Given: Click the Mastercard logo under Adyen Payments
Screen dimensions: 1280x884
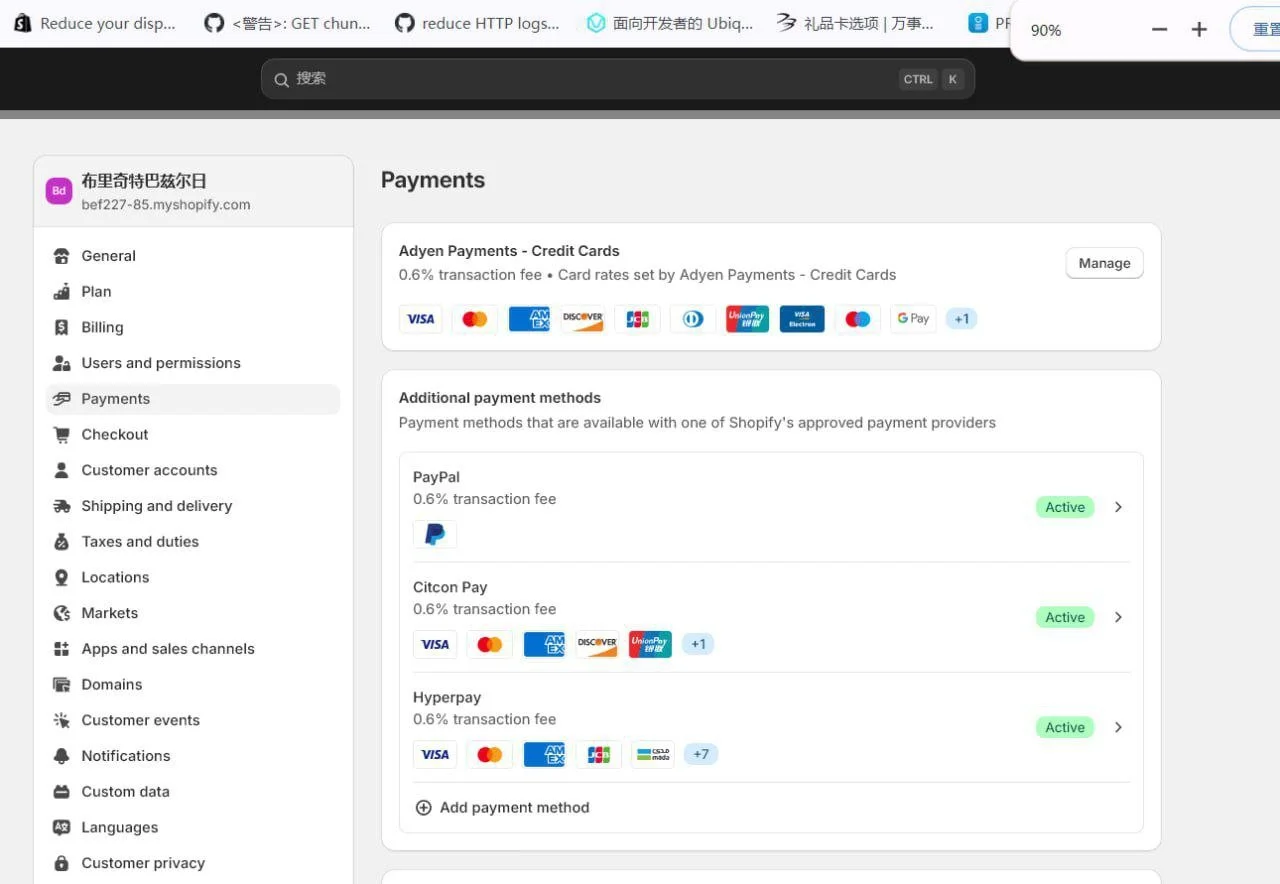Looking at the screenshot, I should (475, 319).
